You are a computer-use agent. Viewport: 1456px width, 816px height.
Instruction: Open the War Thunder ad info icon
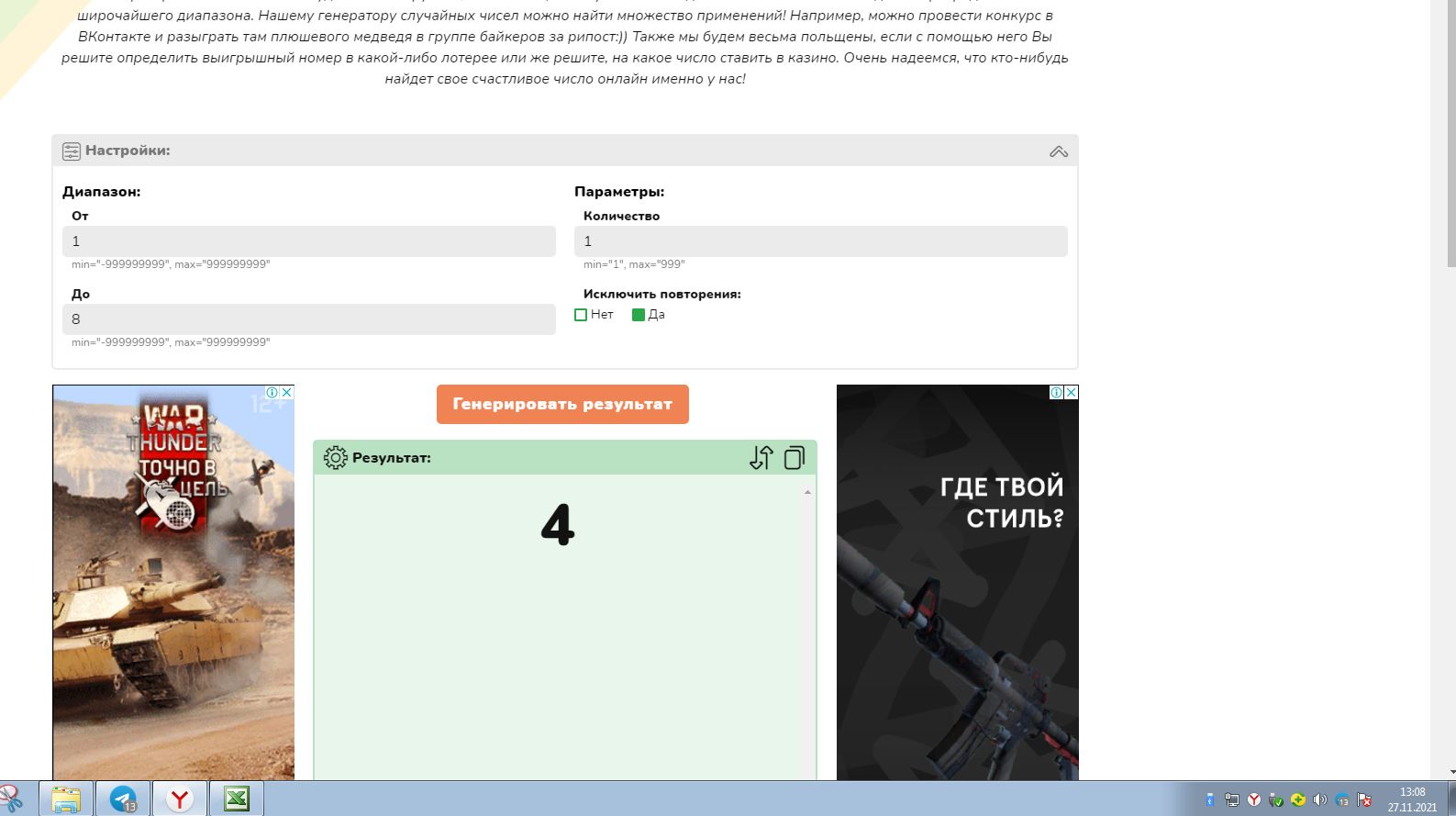[272, 392]
